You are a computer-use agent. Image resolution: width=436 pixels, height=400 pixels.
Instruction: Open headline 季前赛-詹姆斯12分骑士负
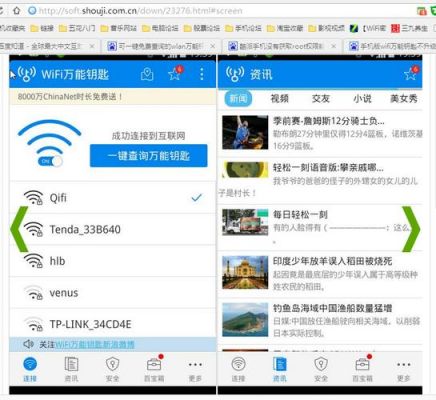[x=328, y=121]
